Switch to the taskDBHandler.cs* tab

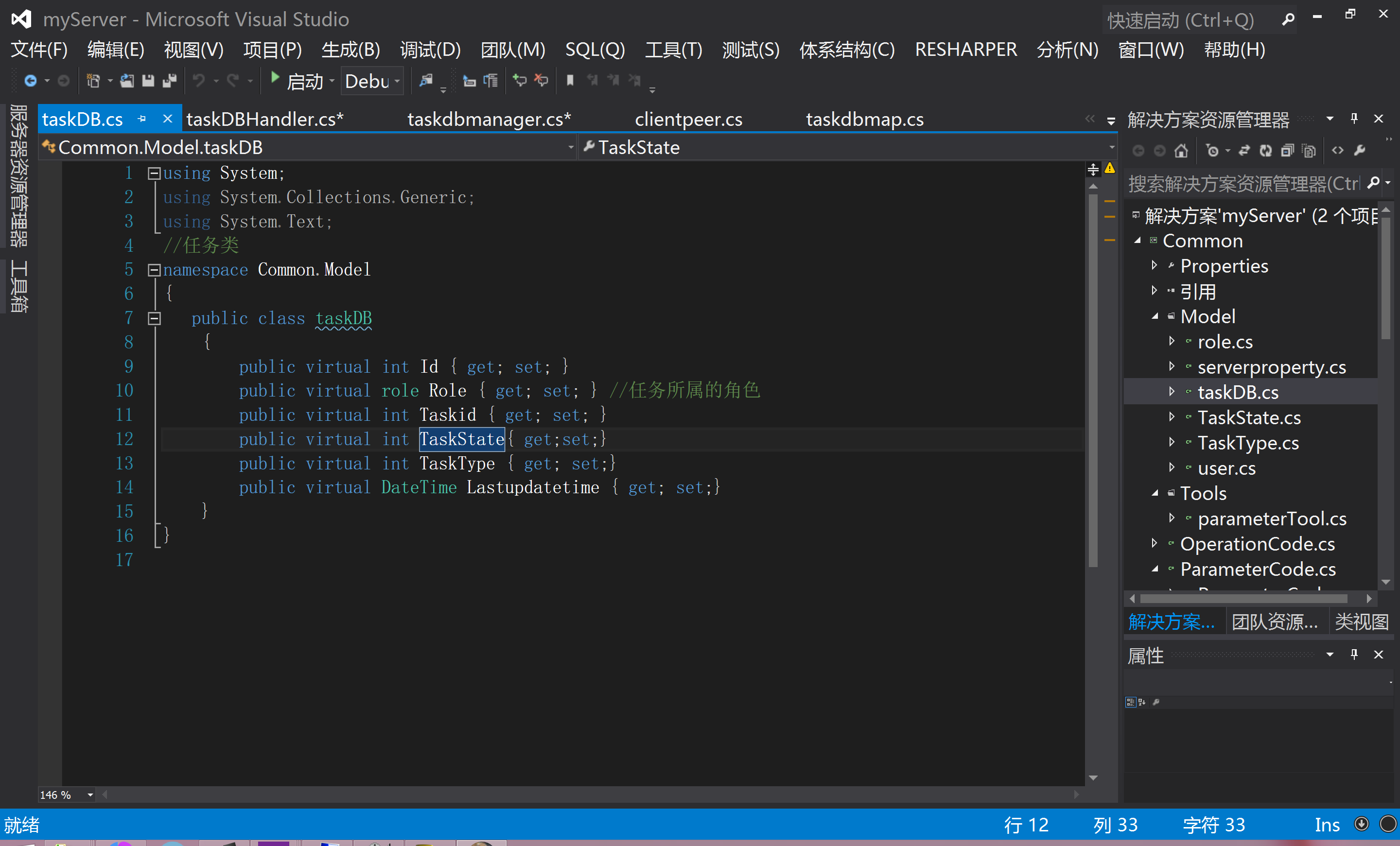[x=265, y=119]
